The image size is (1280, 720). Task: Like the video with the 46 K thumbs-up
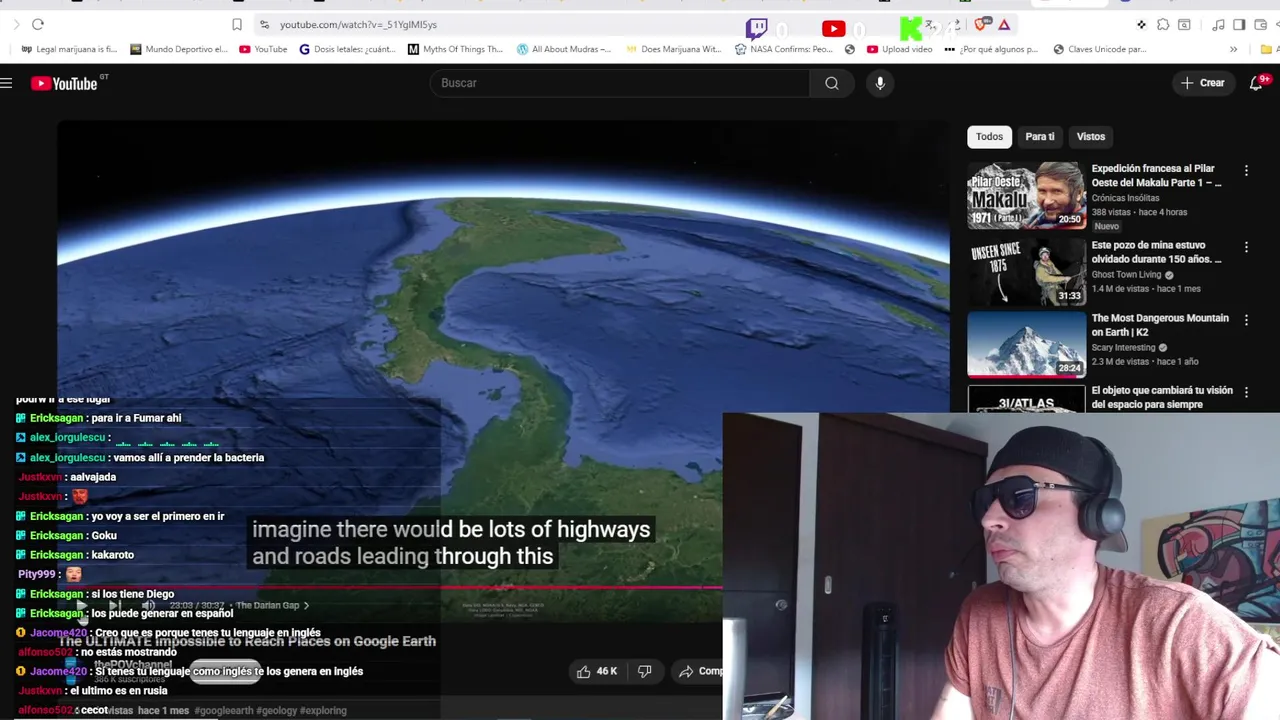point(597,672)
